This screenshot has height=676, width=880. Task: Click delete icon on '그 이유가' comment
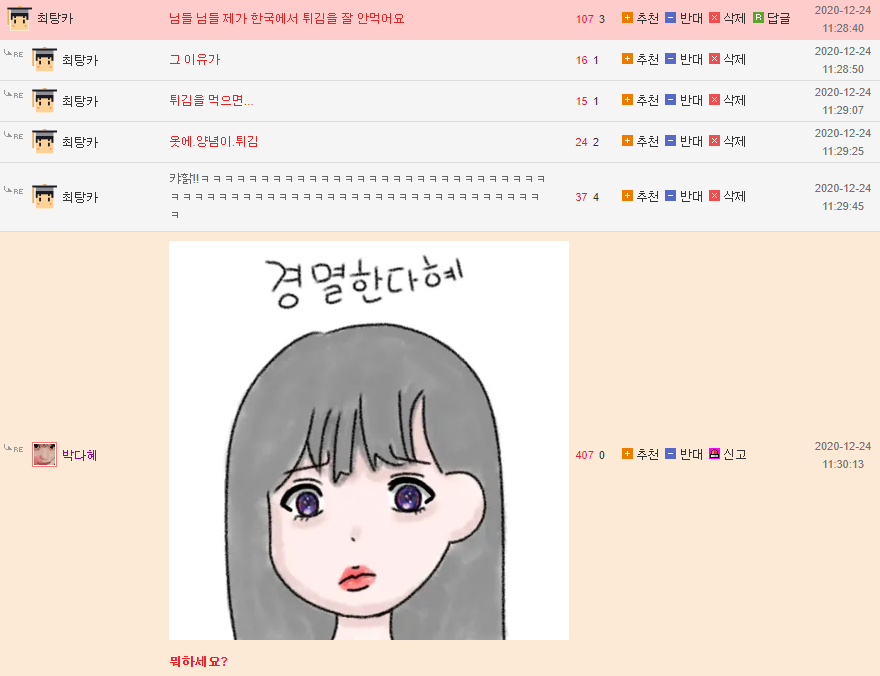(714, 59)
